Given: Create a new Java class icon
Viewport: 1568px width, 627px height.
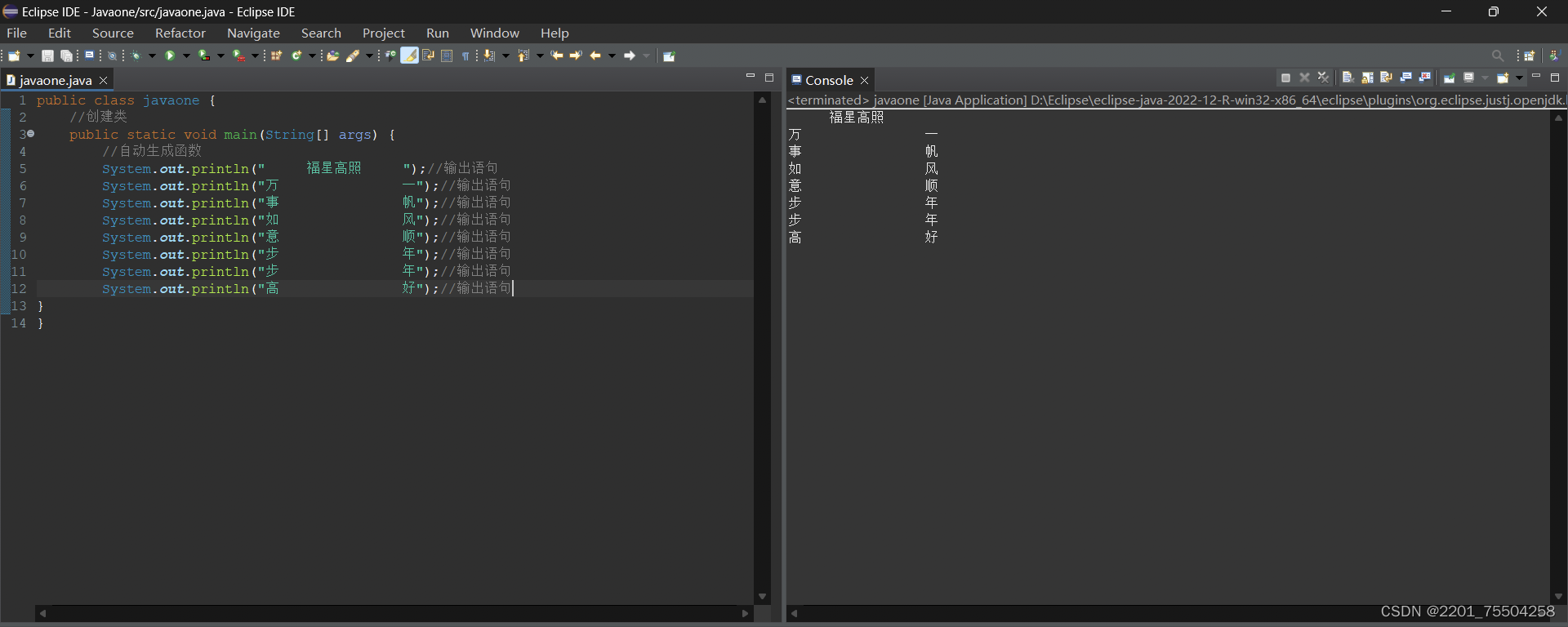Looking at the screenshot, I should tap(296, 56).
